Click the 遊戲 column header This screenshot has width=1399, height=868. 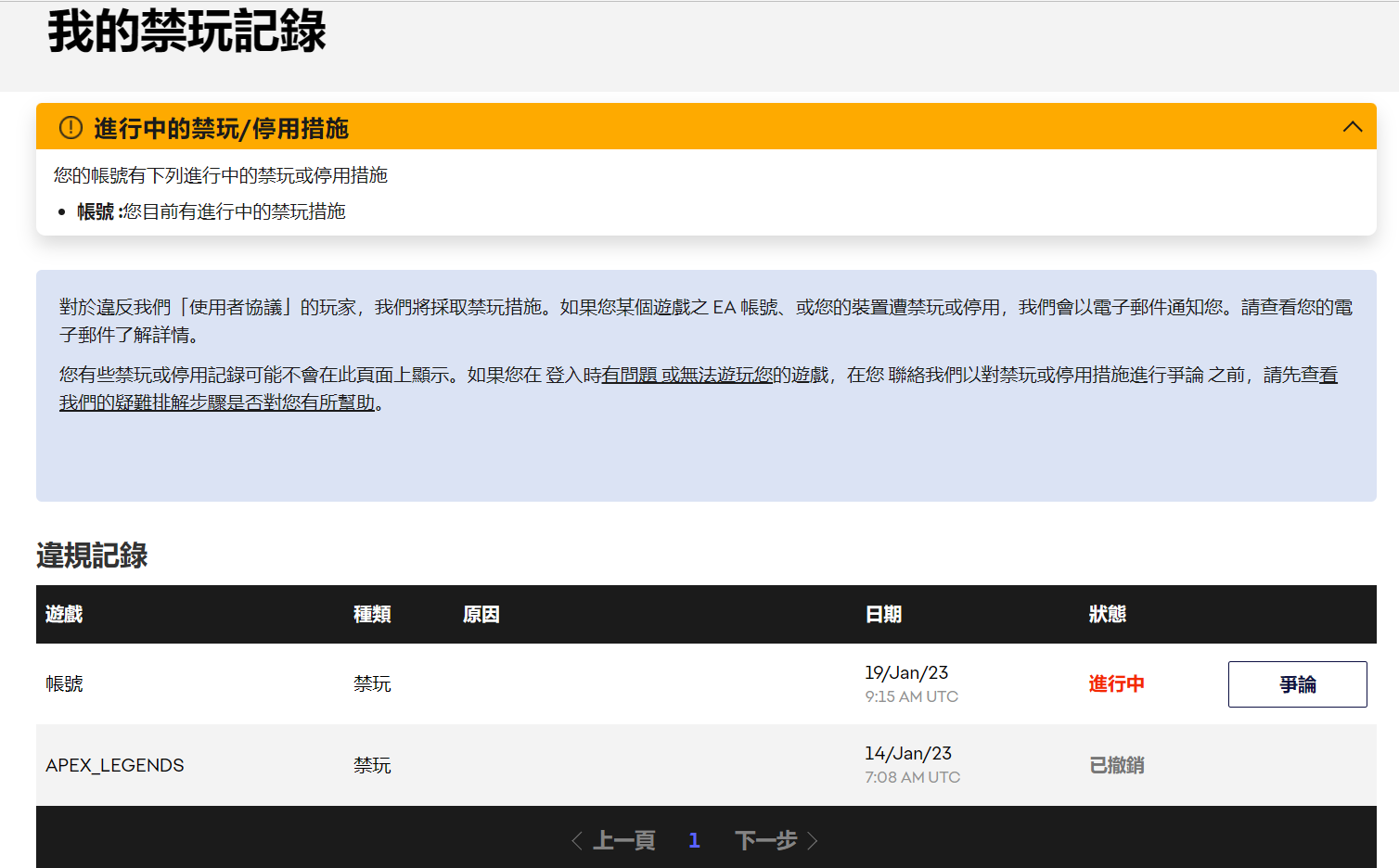click(64, 614)
